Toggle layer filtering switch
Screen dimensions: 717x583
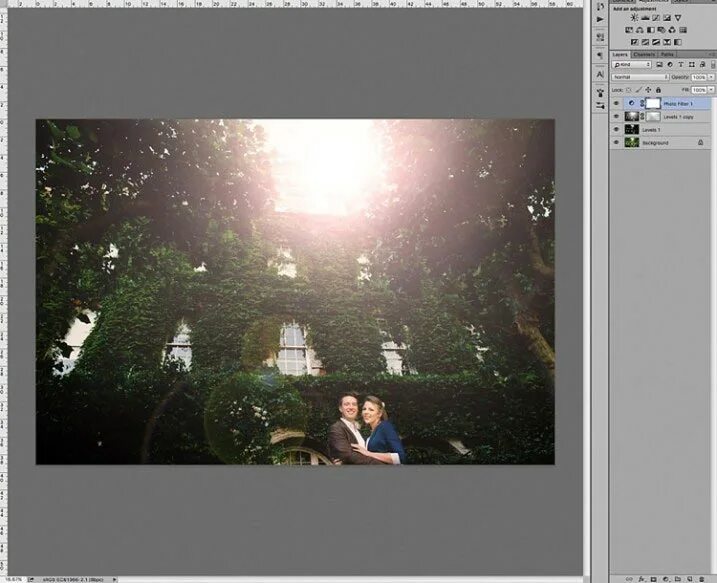pyautogui.click(x=713, y=64)
